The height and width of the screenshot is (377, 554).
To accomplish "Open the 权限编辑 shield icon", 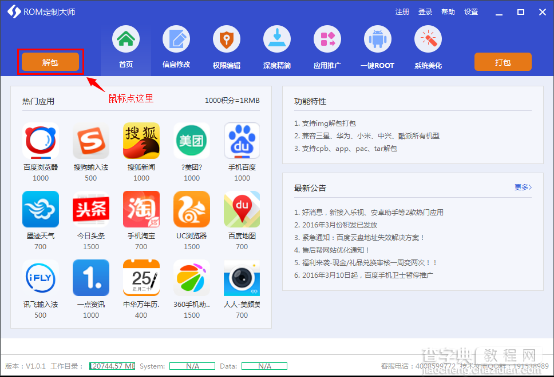I will point(226,39).
